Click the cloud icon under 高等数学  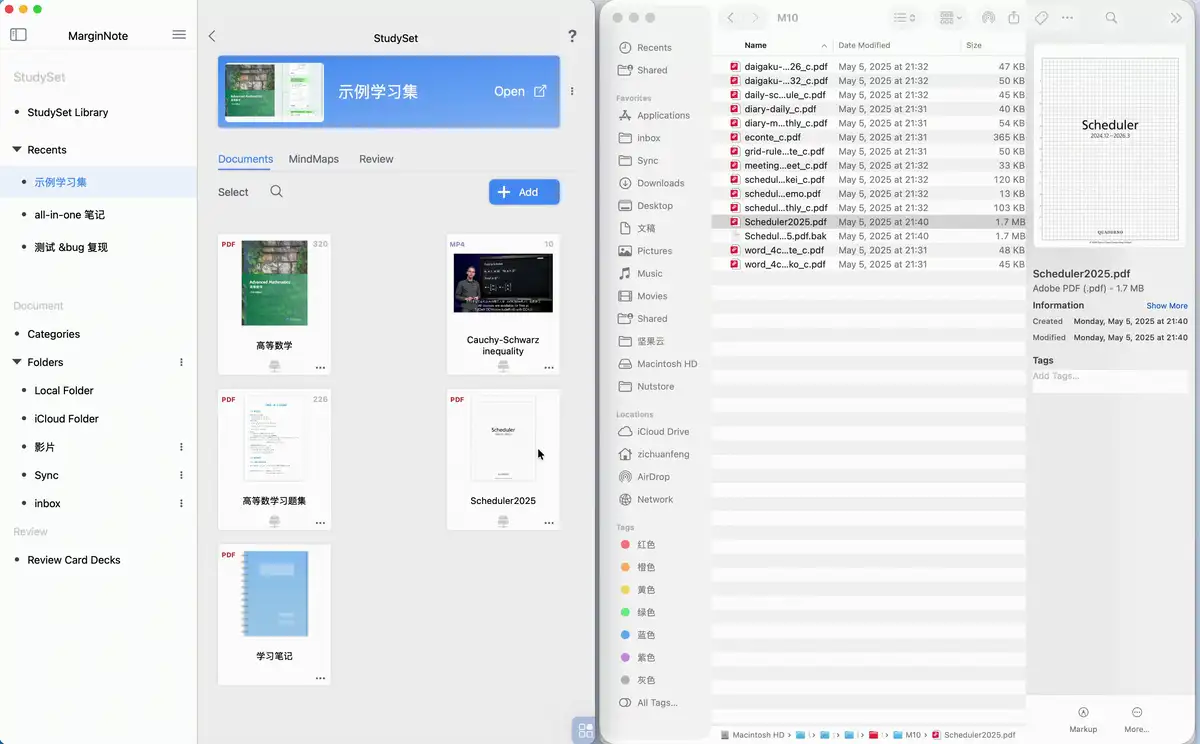click(274, 366)
